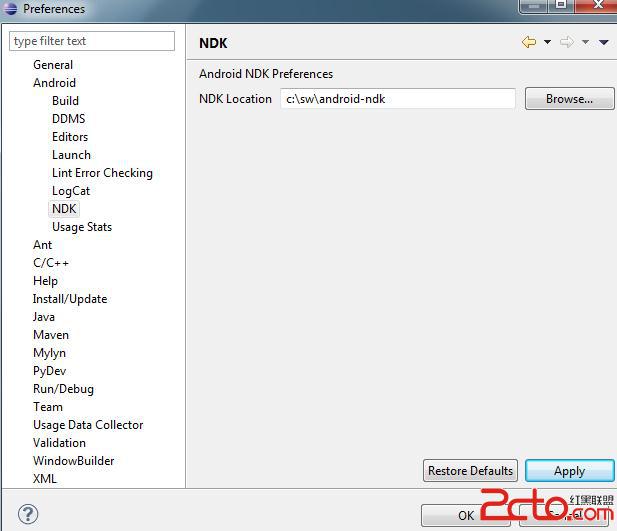Image resolution: width=617 pixels, height=531 pixels.
Task: Select Team preferences category
Action: (48, 407)
